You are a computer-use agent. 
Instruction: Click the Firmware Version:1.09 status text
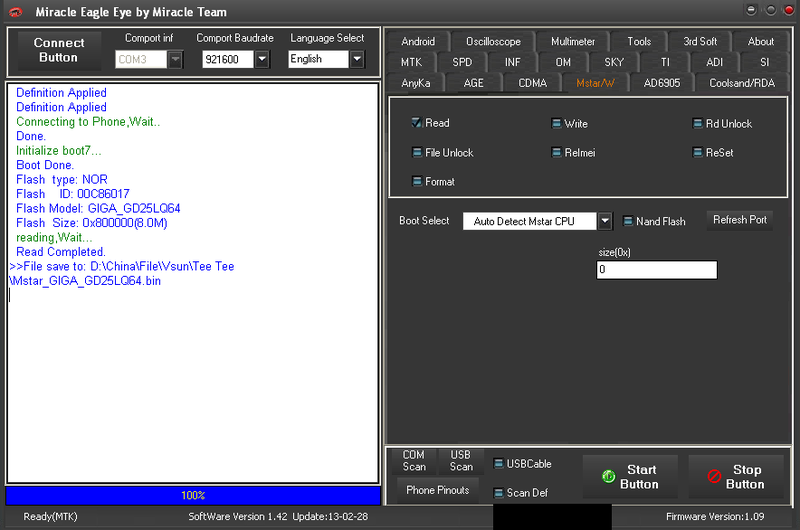pos(715,517)
